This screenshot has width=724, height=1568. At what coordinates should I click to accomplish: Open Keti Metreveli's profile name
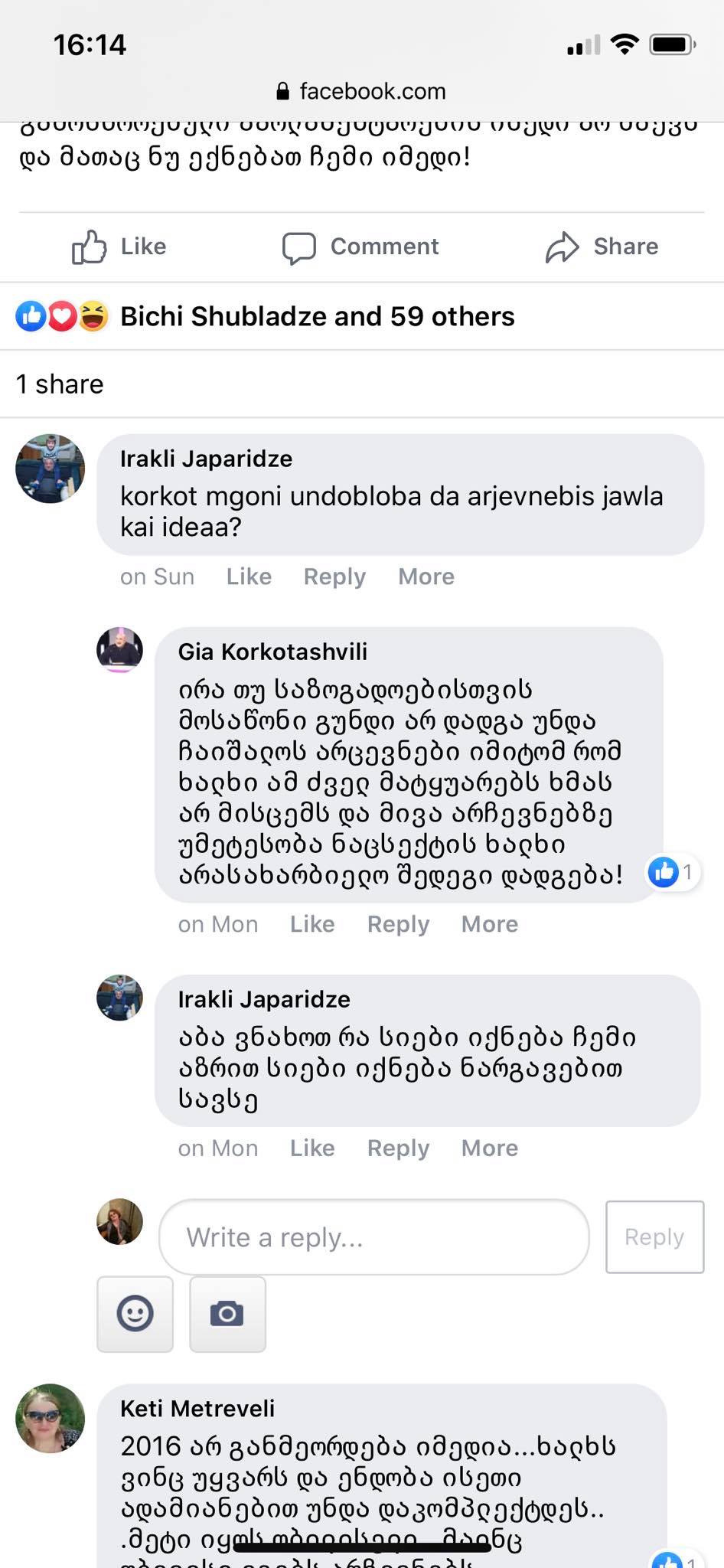click(x=197, y=1408)
